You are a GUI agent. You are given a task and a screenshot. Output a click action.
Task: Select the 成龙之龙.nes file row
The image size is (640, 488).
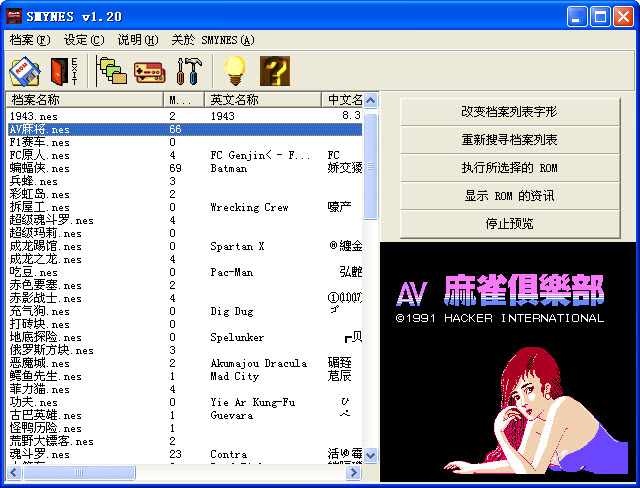(x=184, y=260)
